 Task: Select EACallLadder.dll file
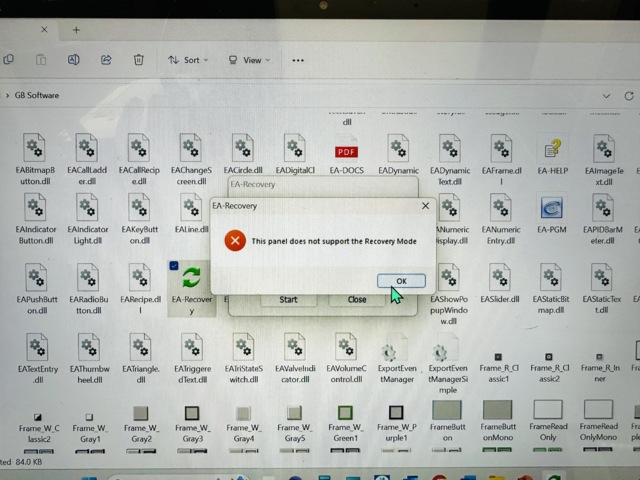(x=87, y=160)
